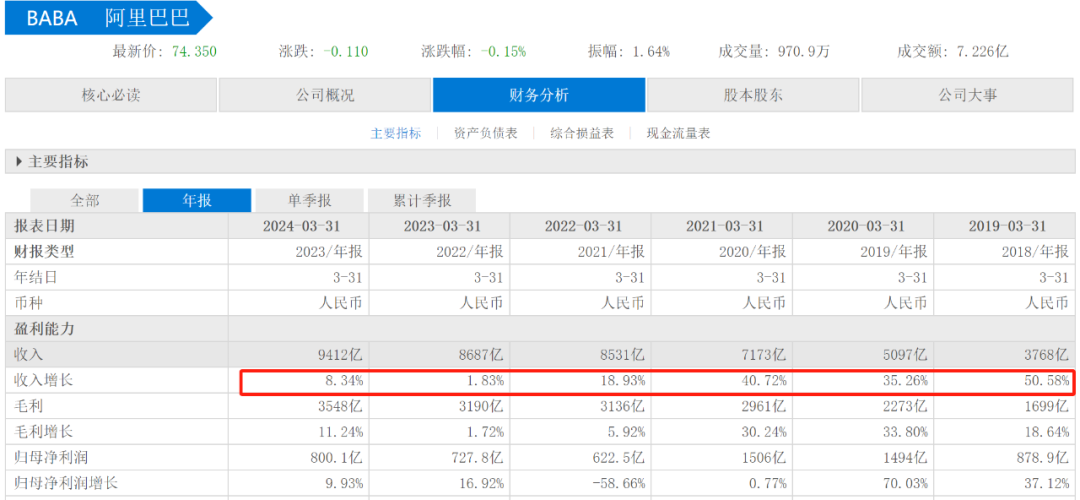Open the 股本股东 tab
This screenshot has height=500, width=1080.
(x=753, y=95)
